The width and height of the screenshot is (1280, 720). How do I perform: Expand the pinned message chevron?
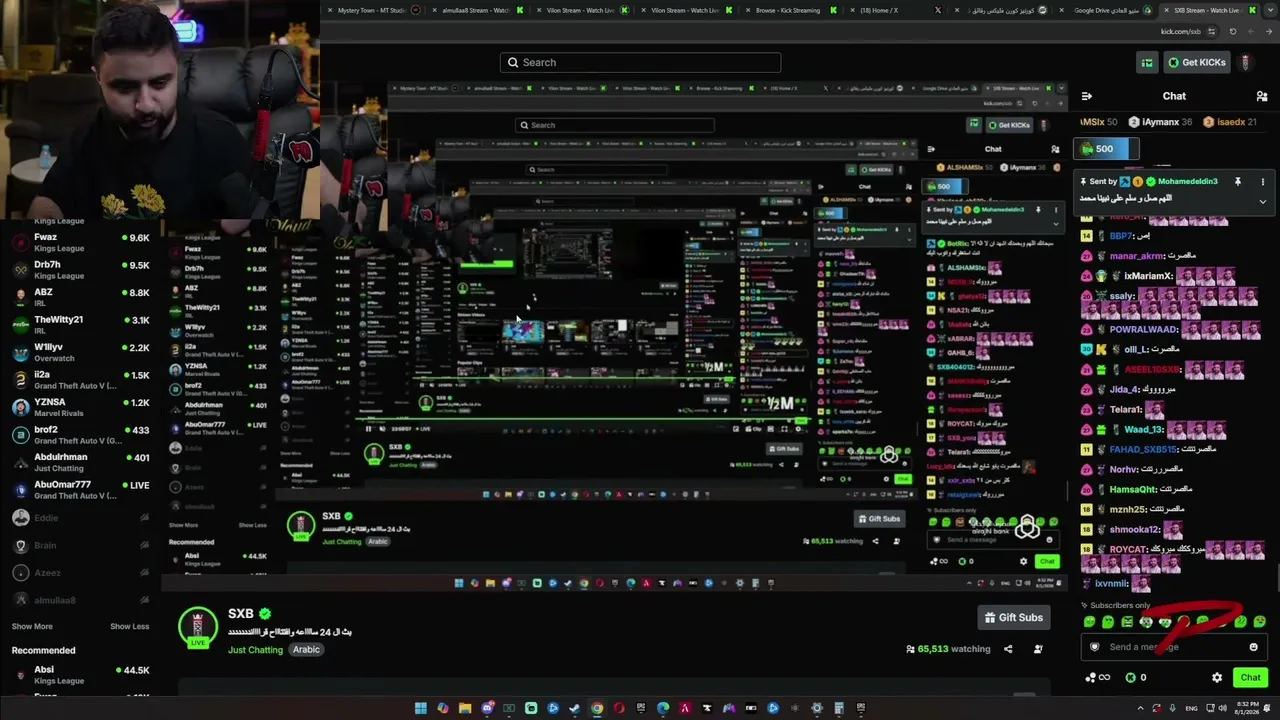tap(1262, 201)
